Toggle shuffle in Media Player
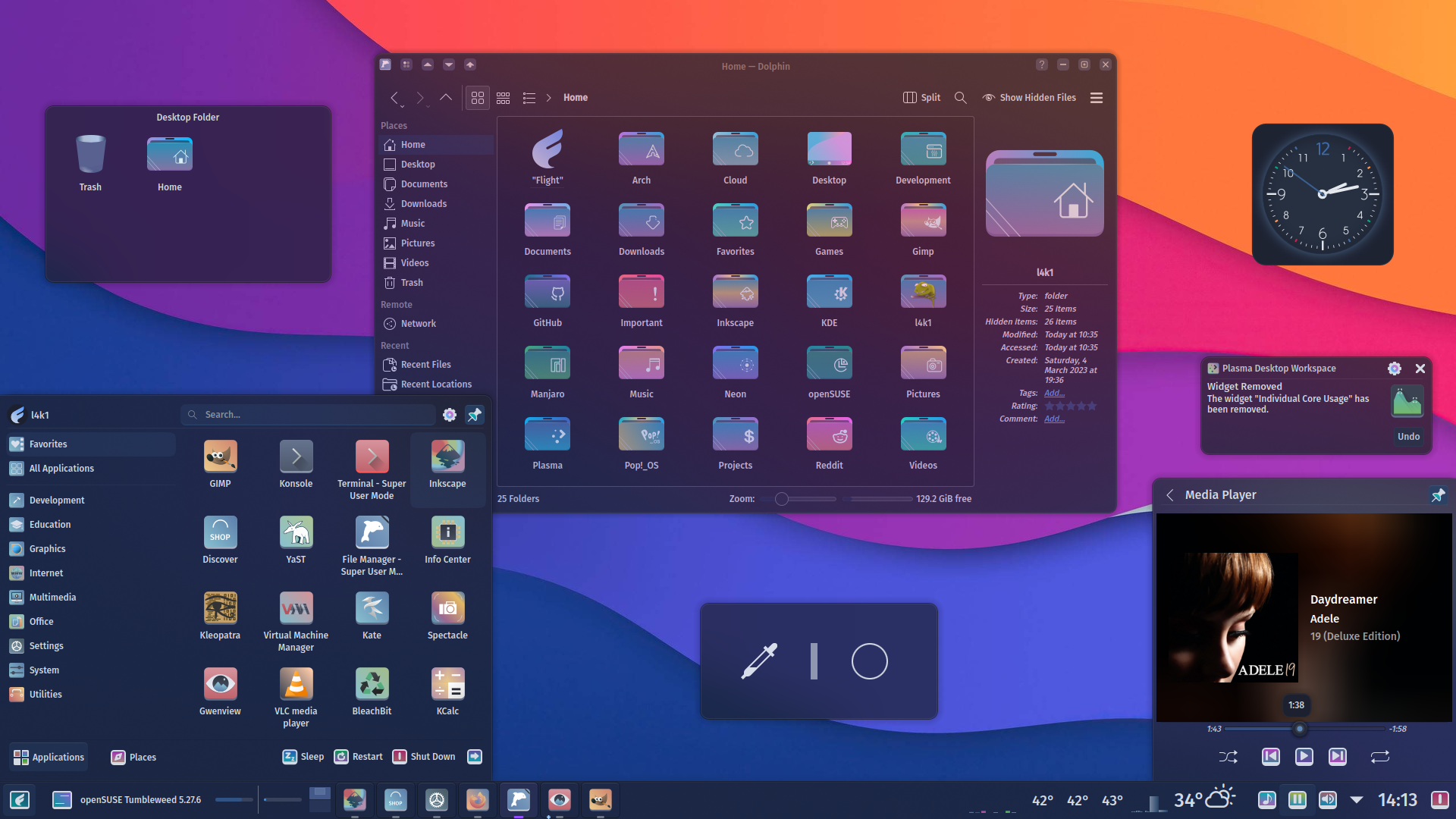 point(1228,756)
